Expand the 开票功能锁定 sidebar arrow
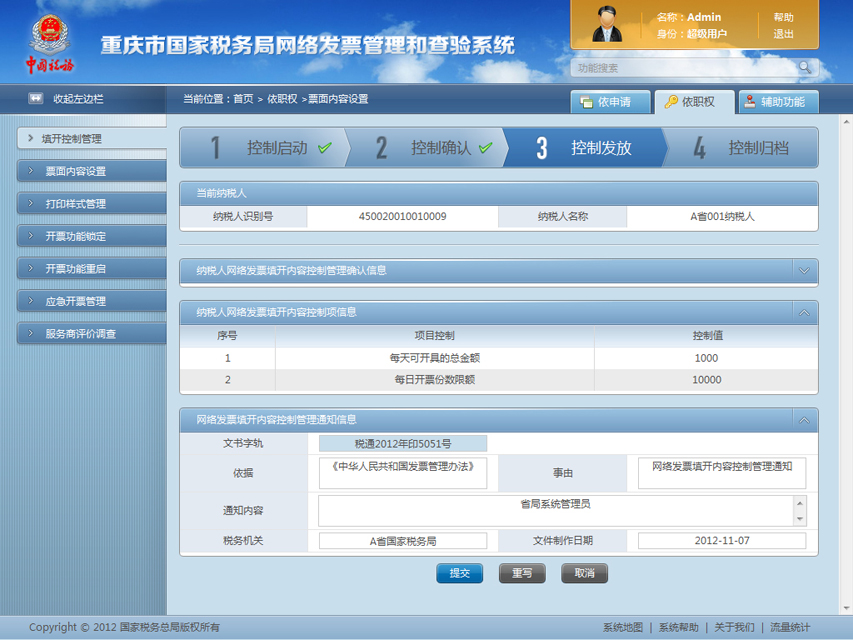Viewport: 853px width, 640px height. (31, 236)
